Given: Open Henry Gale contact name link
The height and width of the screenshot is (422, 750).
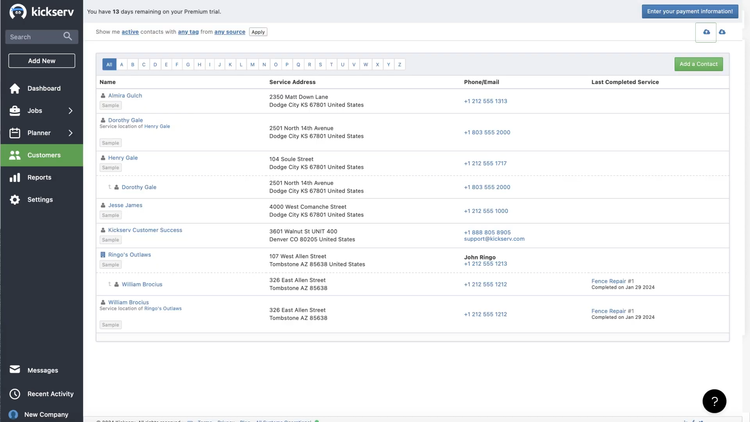Looking at the screenshot, I should pyautogui.click(x=123, y=158).
